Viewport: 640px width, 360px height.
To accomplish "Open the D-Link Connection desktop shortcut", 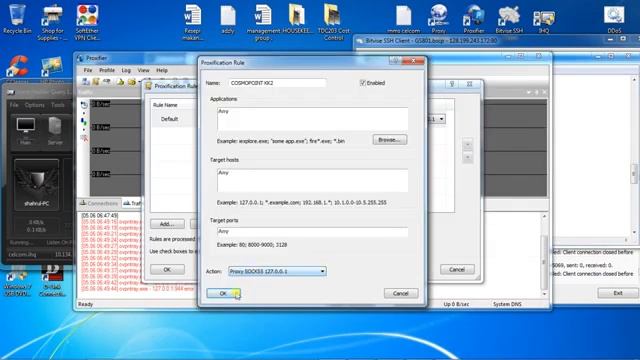I will [x=52, y=281].
